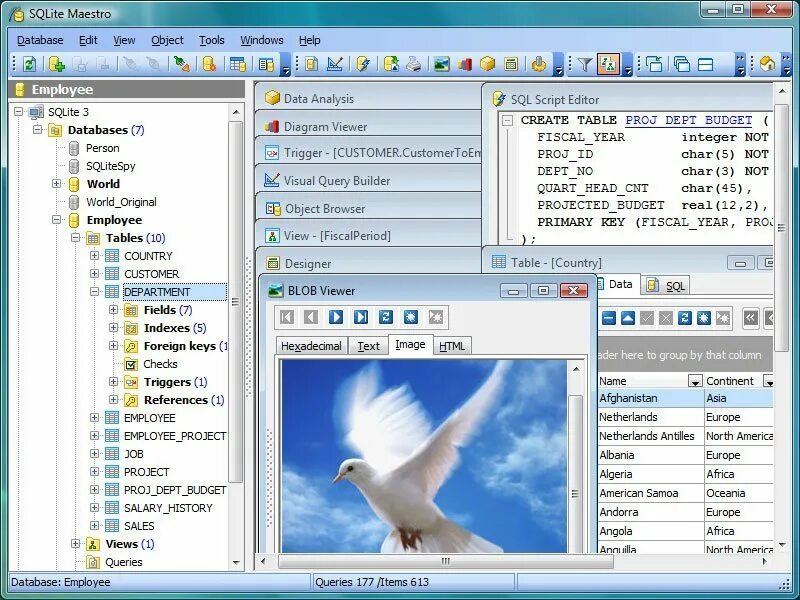Select the SALARY_HISTORY table in tree
800x600 pixels.
(168, 508)
